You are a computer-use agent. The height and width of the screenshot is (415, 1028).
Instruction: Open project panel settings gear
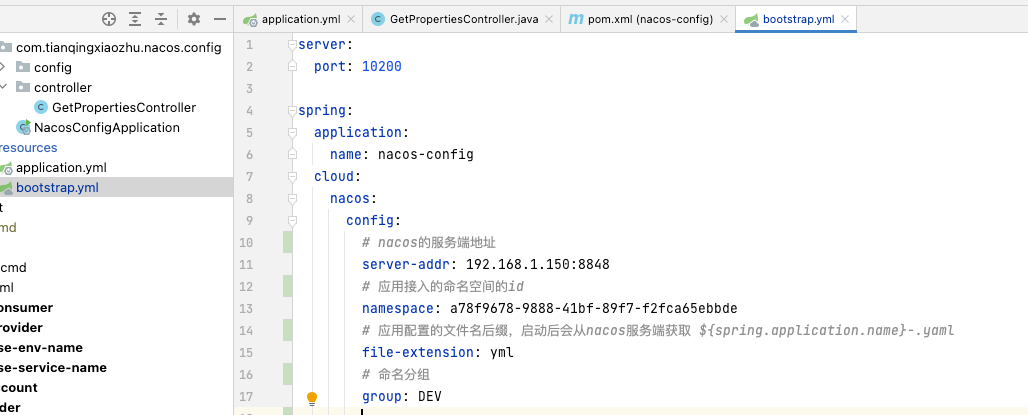pos(194,19)
